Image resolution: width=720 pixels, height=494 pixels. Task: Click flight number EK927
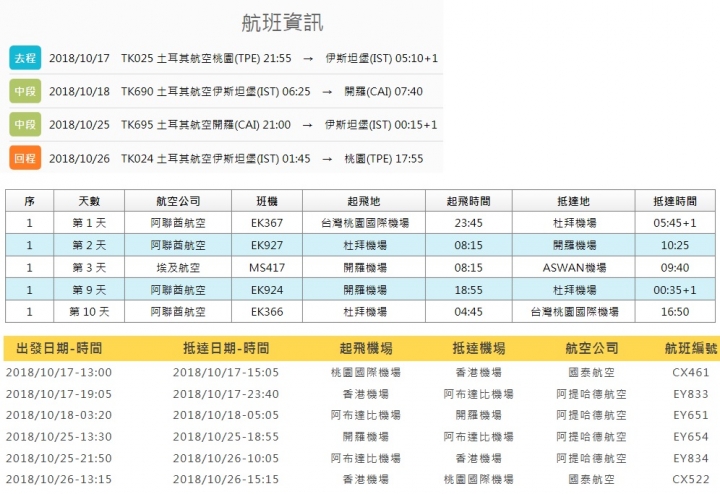tap(267, 245)
